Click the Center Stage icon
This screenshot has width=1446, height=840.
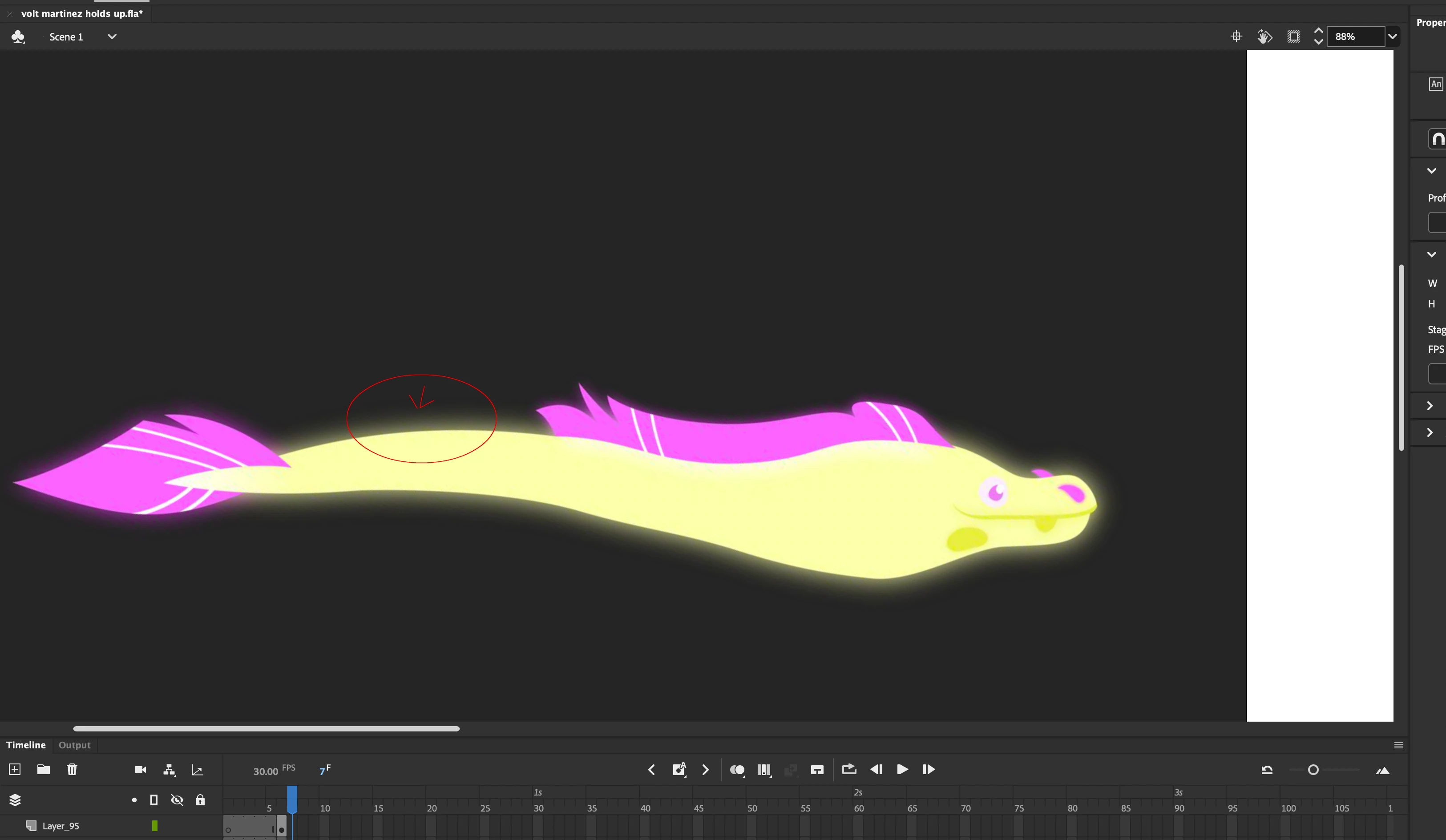(x=1236, y=37)
